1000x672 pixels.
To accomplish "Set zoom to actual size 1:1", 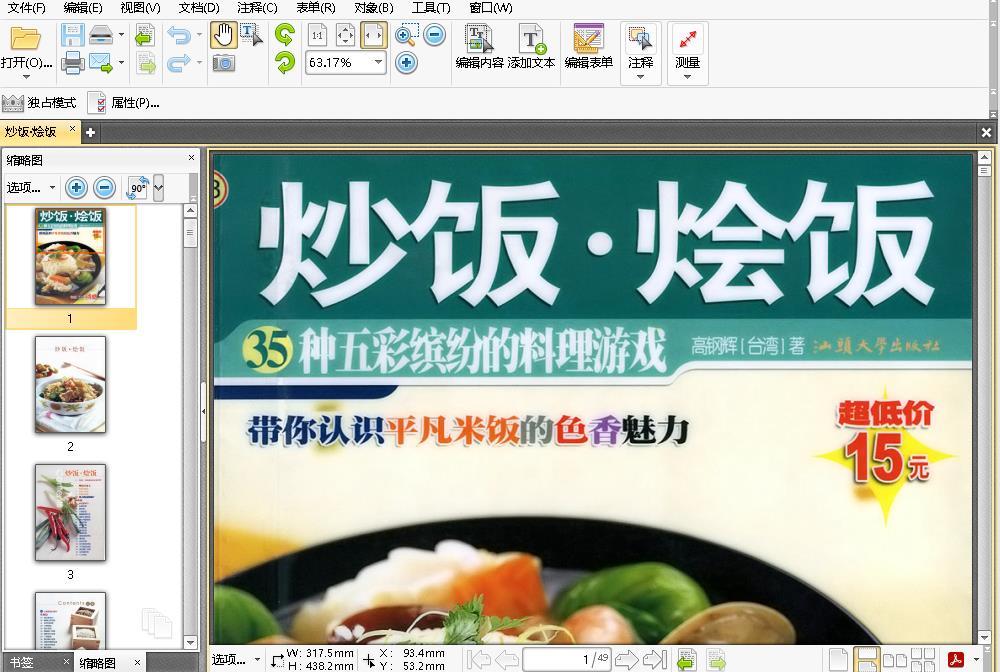I will pos(317,35).
